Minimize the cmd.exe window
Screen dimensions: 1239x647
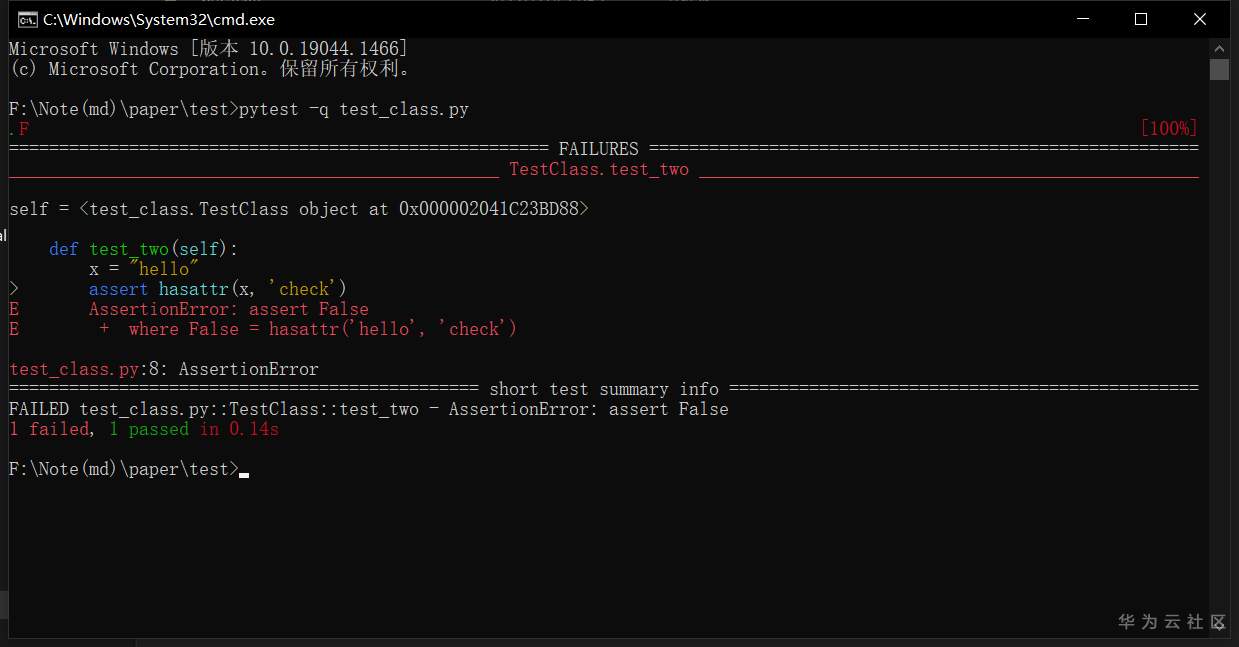(1086, 19)
